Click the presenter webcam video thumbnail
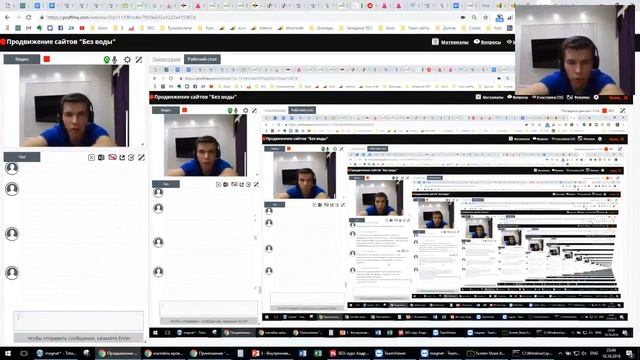This screenshot has height=360, width=640. (x=74, y=105)
